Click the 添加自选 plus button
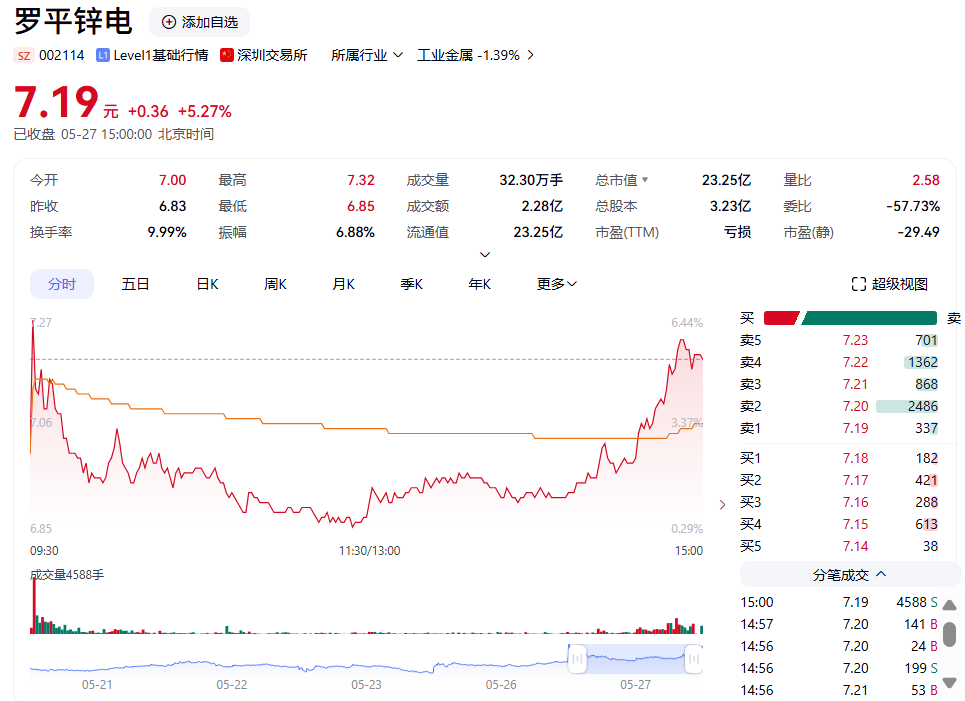This screenshot has height=701, width=965. [169, 22]
